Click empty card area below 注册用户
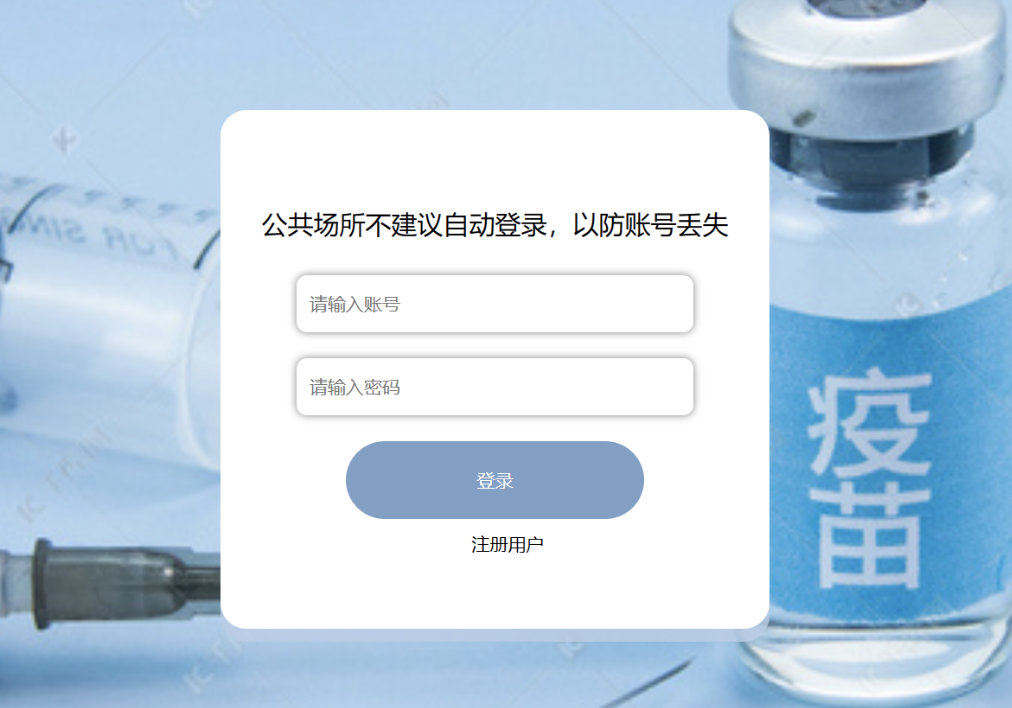The image size is (1012, 708). coord(494,592)
